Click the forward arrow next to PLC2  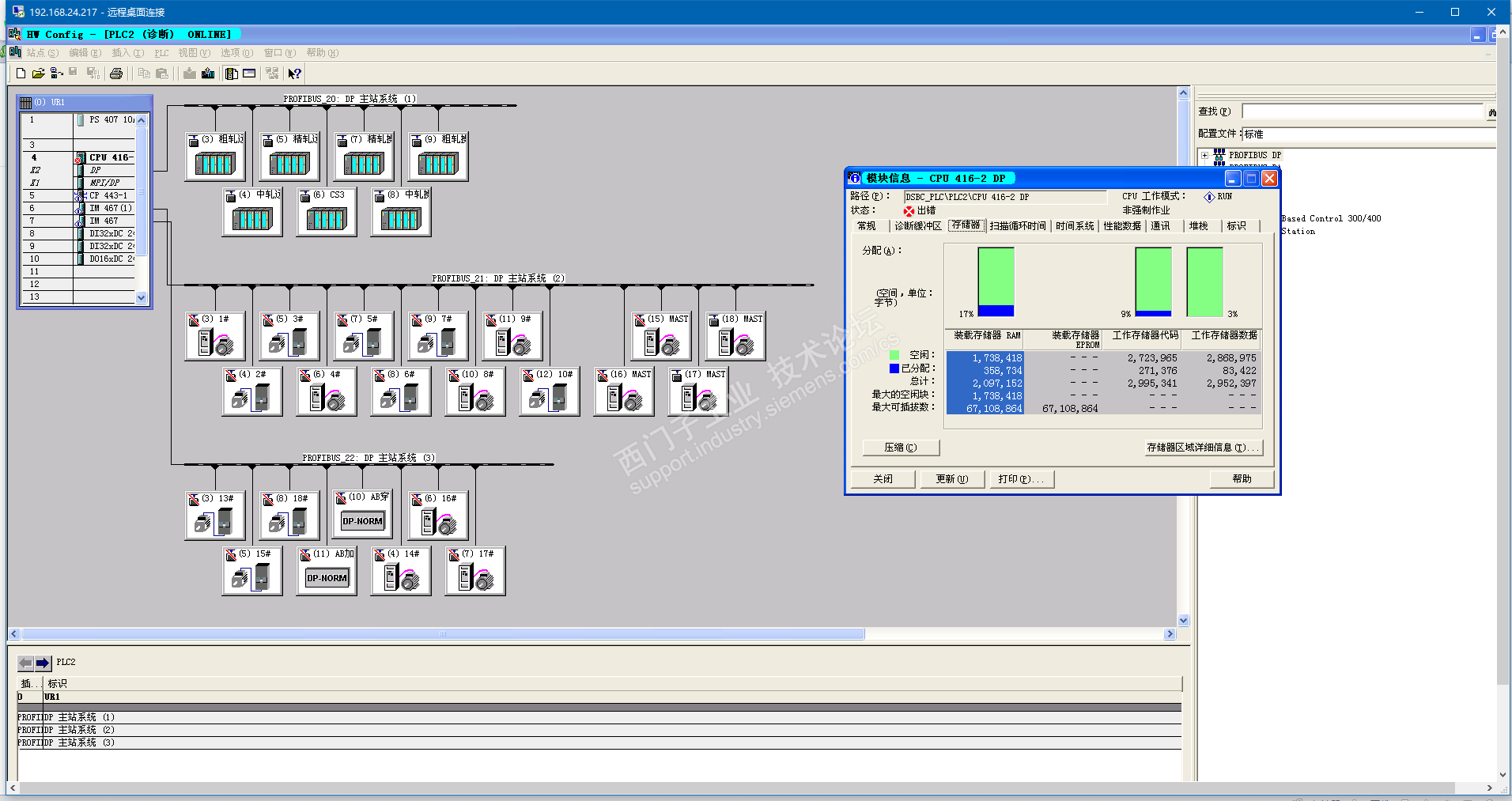(x=43, y=663)
